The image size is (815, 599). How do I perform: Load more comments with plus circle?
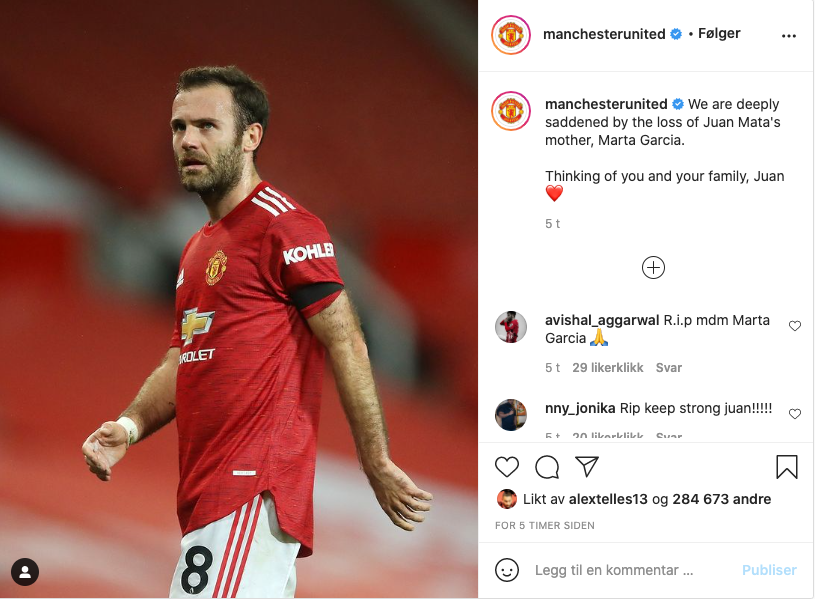click(653, 268)
